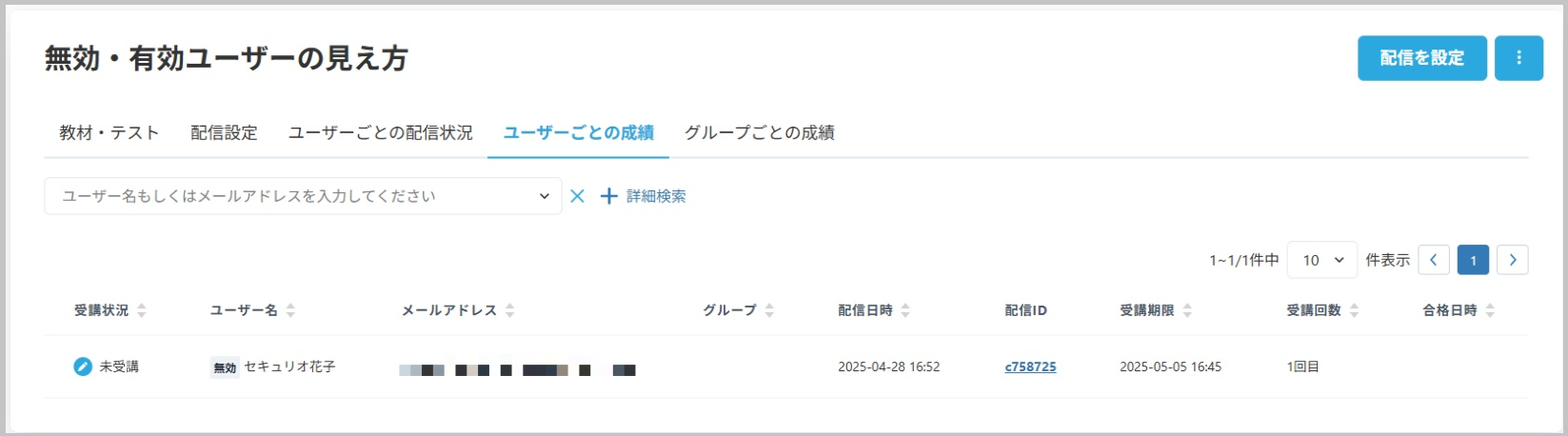Sort by ユーザー名 column arrows

290,310
